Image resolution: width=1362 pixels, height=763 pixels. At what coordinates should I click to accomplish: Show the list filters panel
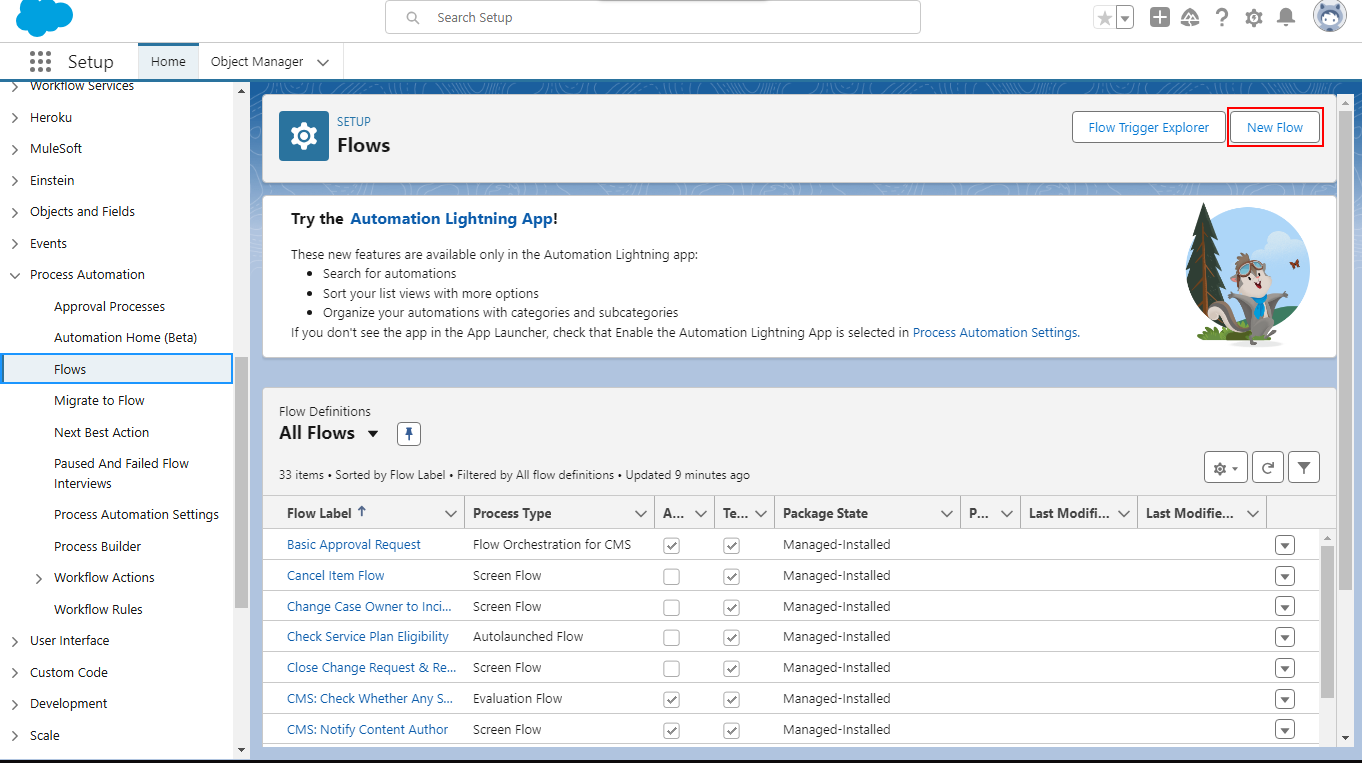click(1304, 467)
